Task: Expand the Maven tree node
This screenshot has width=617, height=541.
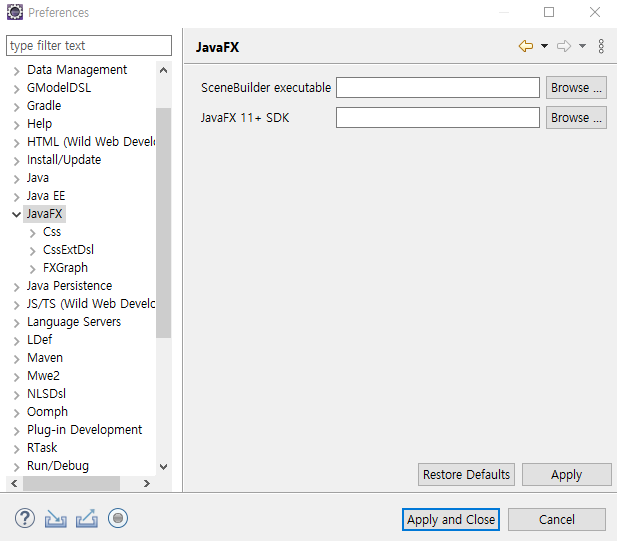Action: [16, 359]
